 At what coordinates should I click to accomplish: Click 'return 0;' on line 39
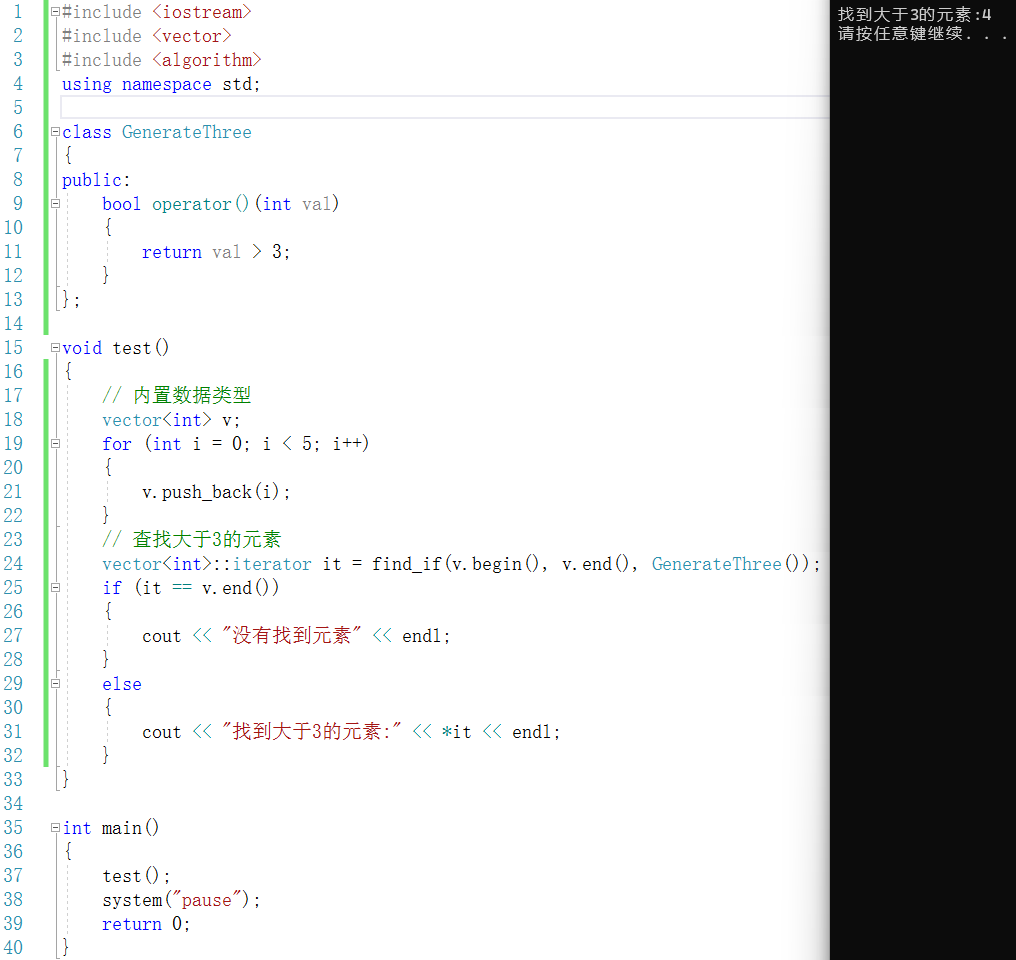point(146,924)
